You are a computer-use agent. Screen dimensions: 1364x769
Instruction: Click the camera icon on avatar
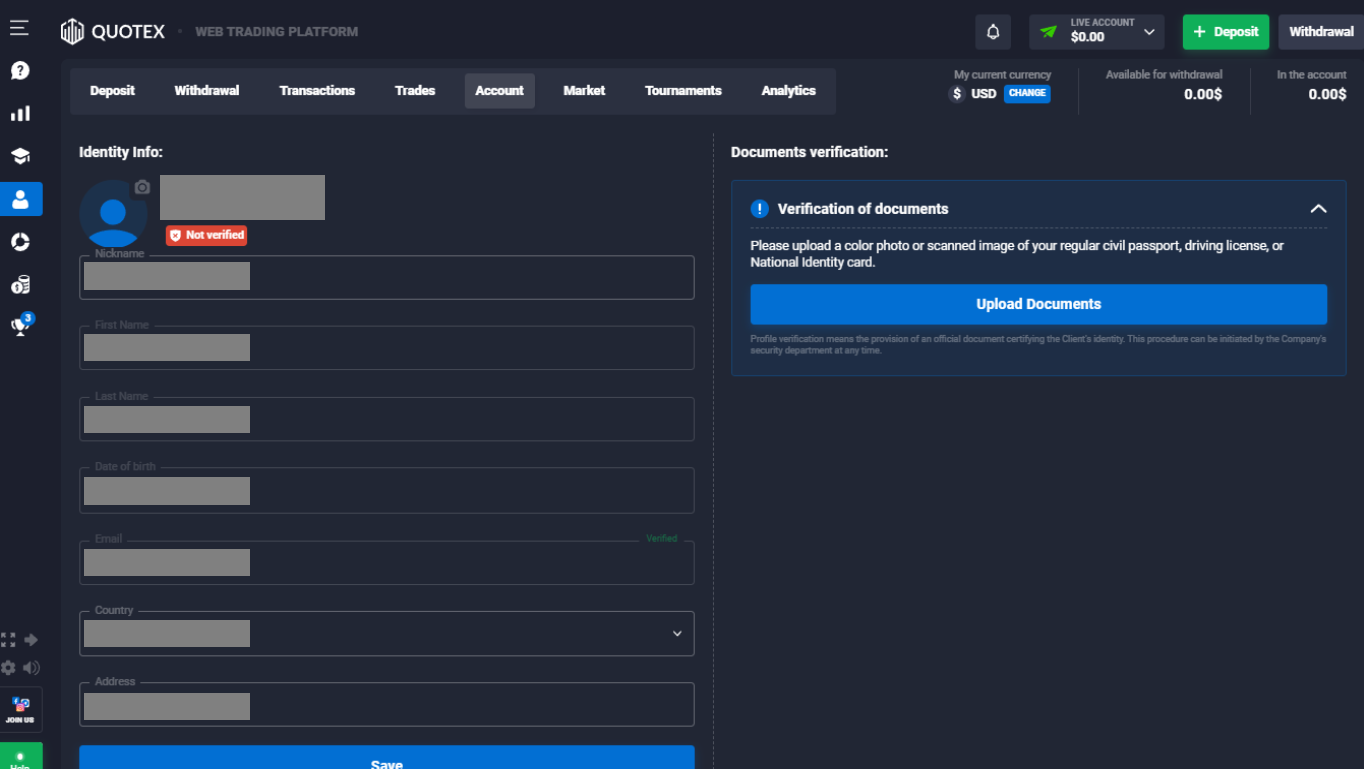[x=142, y=187]
